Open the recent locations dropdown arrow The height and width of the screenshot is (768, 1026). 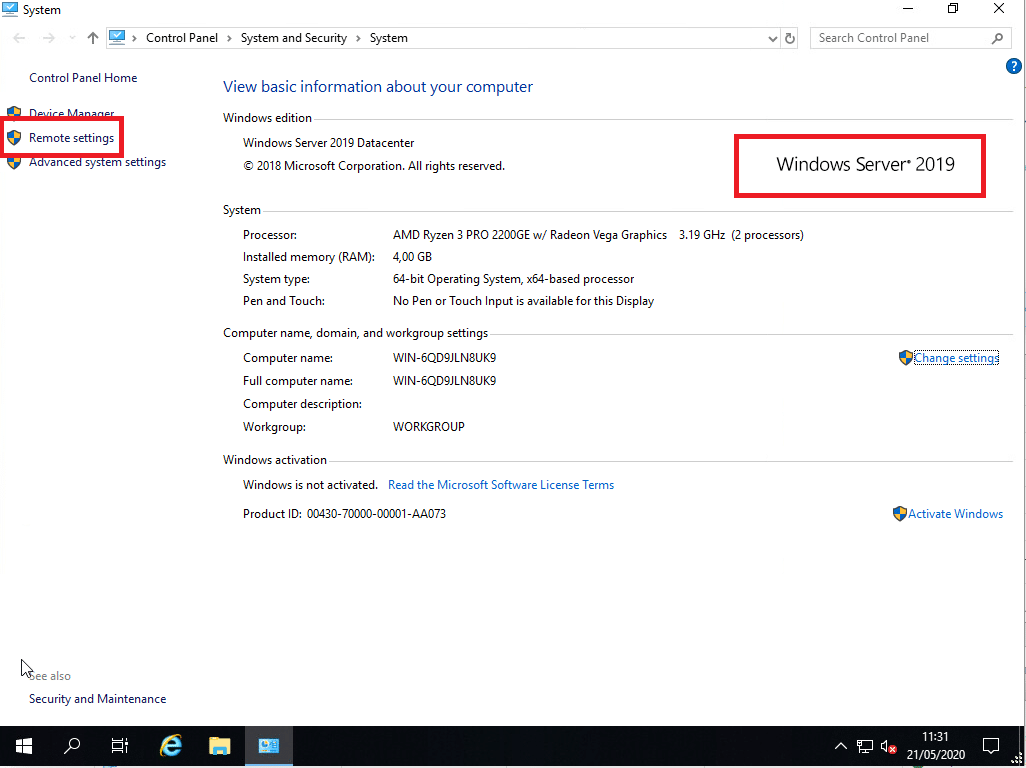click(x=72, y=38)
